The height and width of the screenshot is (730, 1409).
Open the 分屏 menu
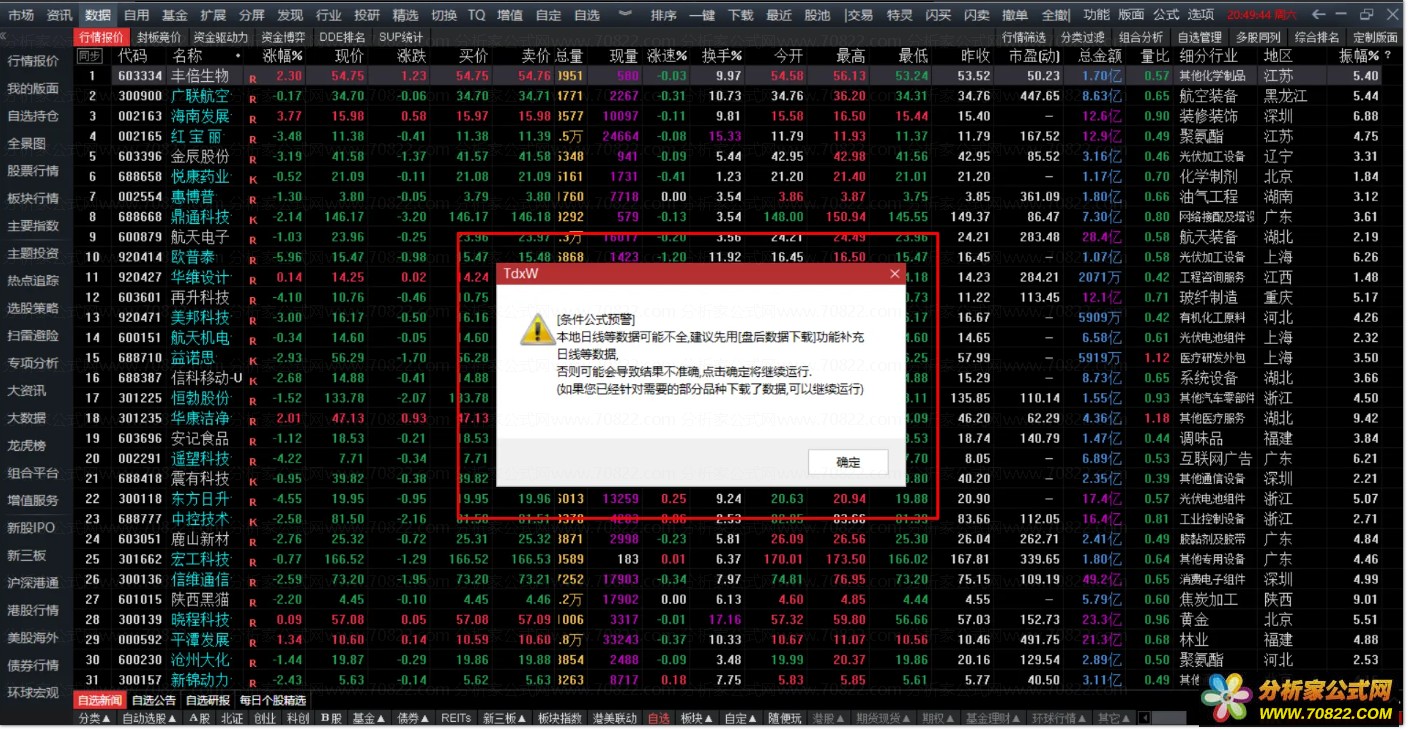251,15
